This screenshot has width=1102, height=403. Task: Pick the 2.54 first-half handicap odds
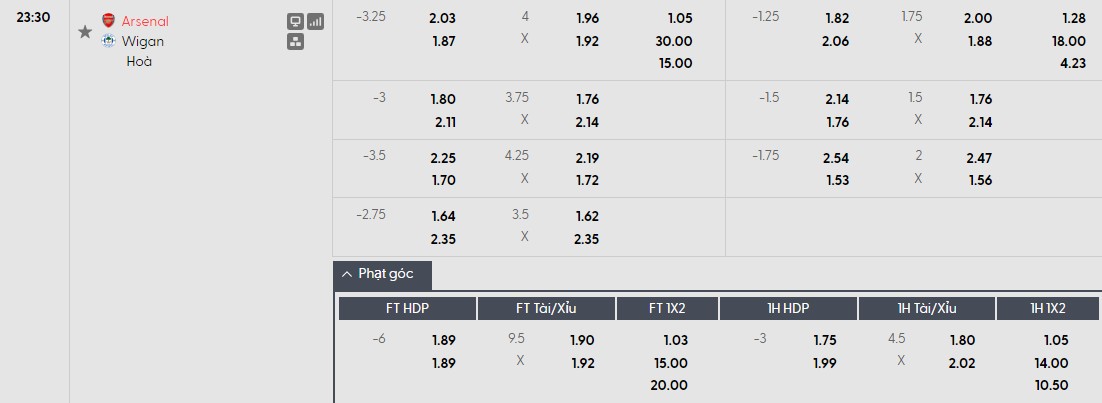[x=837, y=158]
